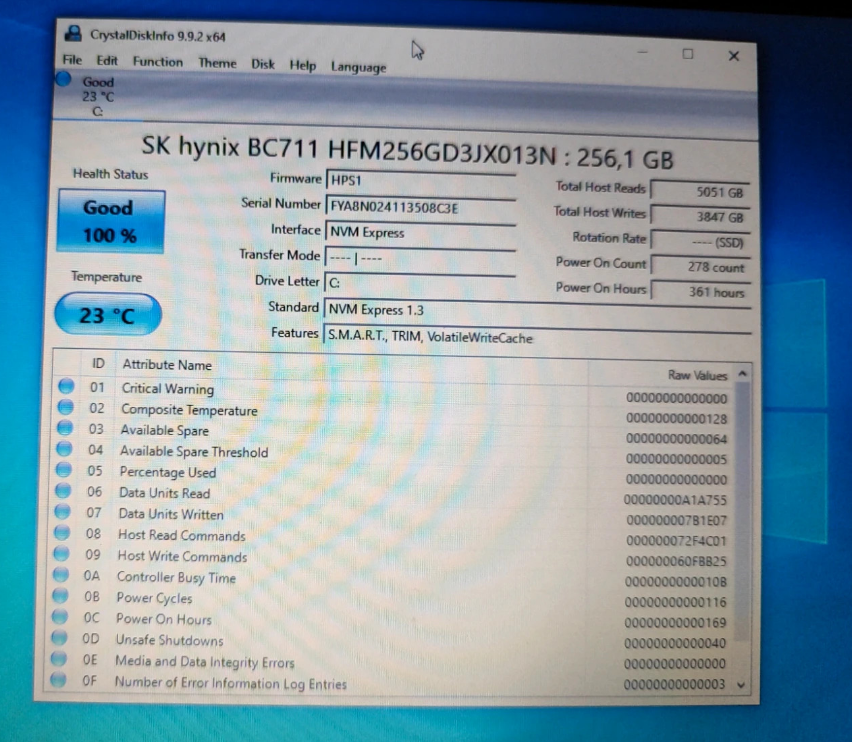Click the Raw Values column header
Screen dimensions: 852x742
click(697, 375)
